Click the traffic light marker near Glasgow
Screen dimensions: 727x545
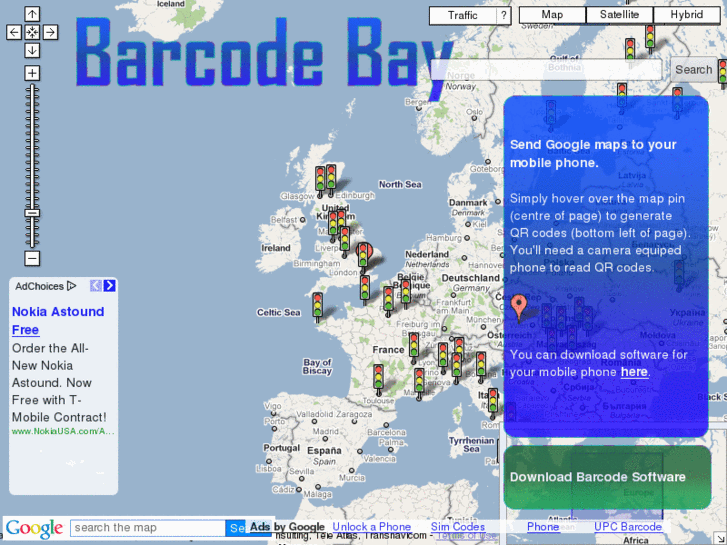tap(320, 181)
